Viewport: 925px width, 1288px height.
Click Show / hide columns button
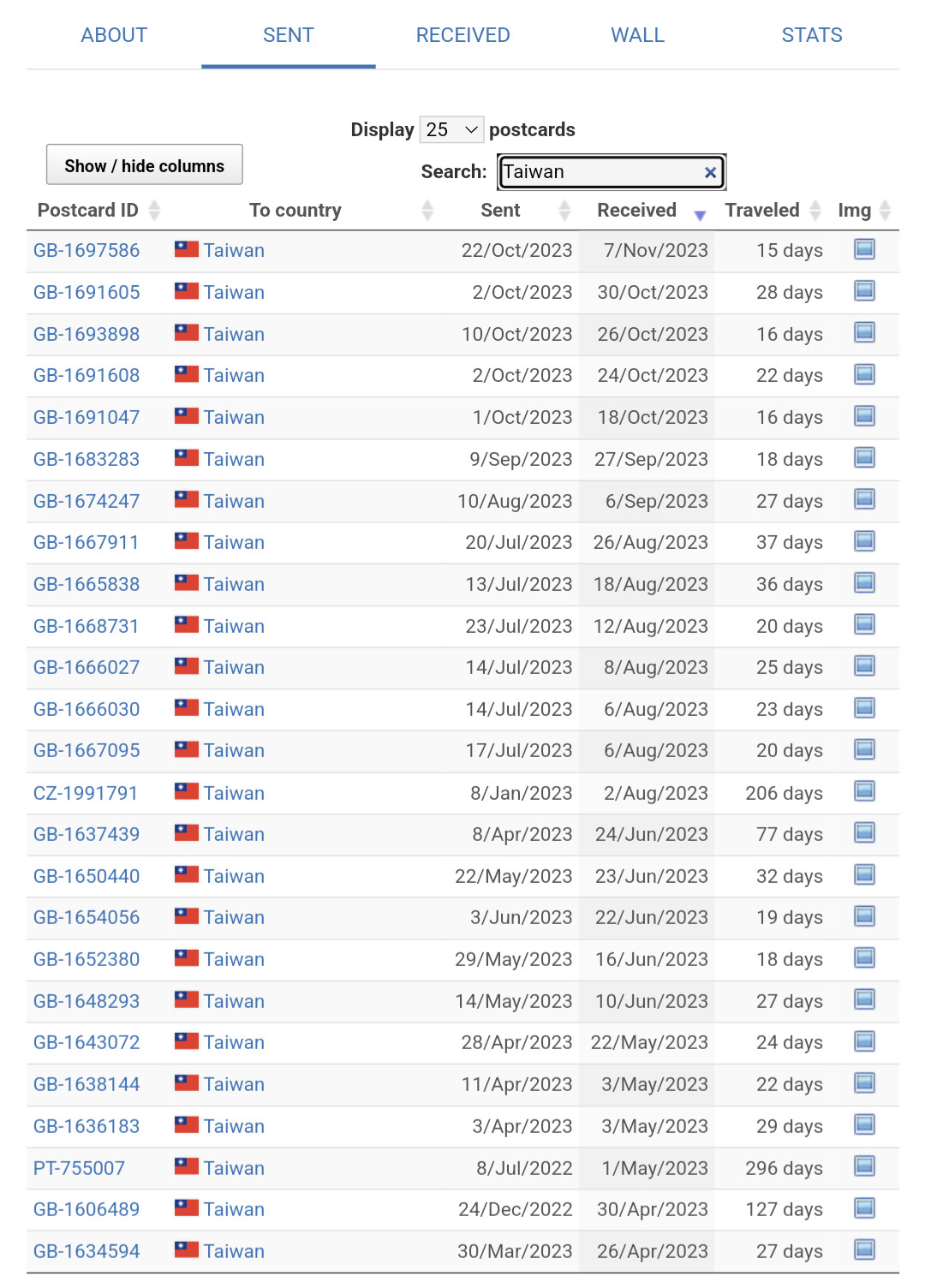[x=145, y=165]
